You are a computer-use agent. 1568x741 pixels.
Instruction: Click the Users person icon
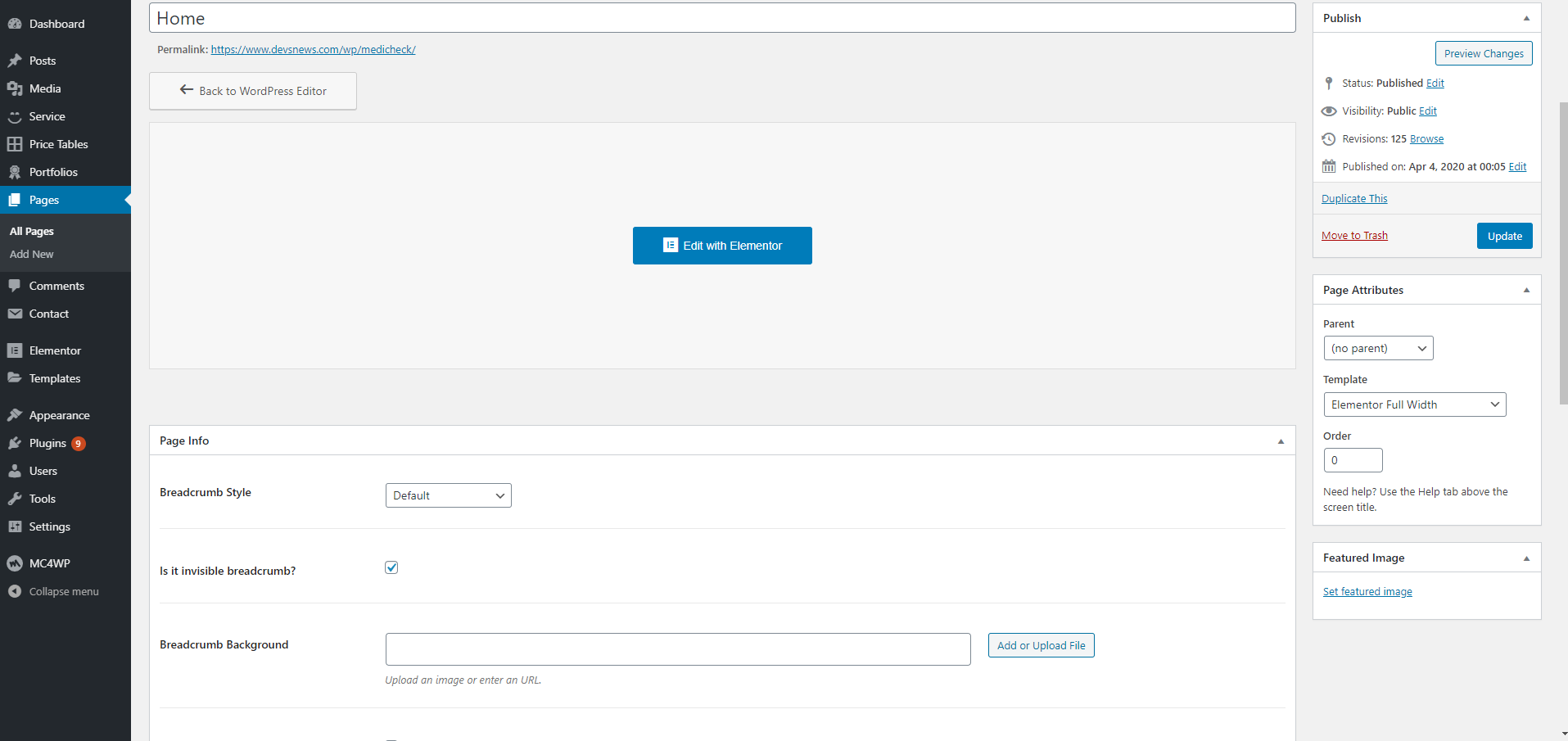coord(15,471)
